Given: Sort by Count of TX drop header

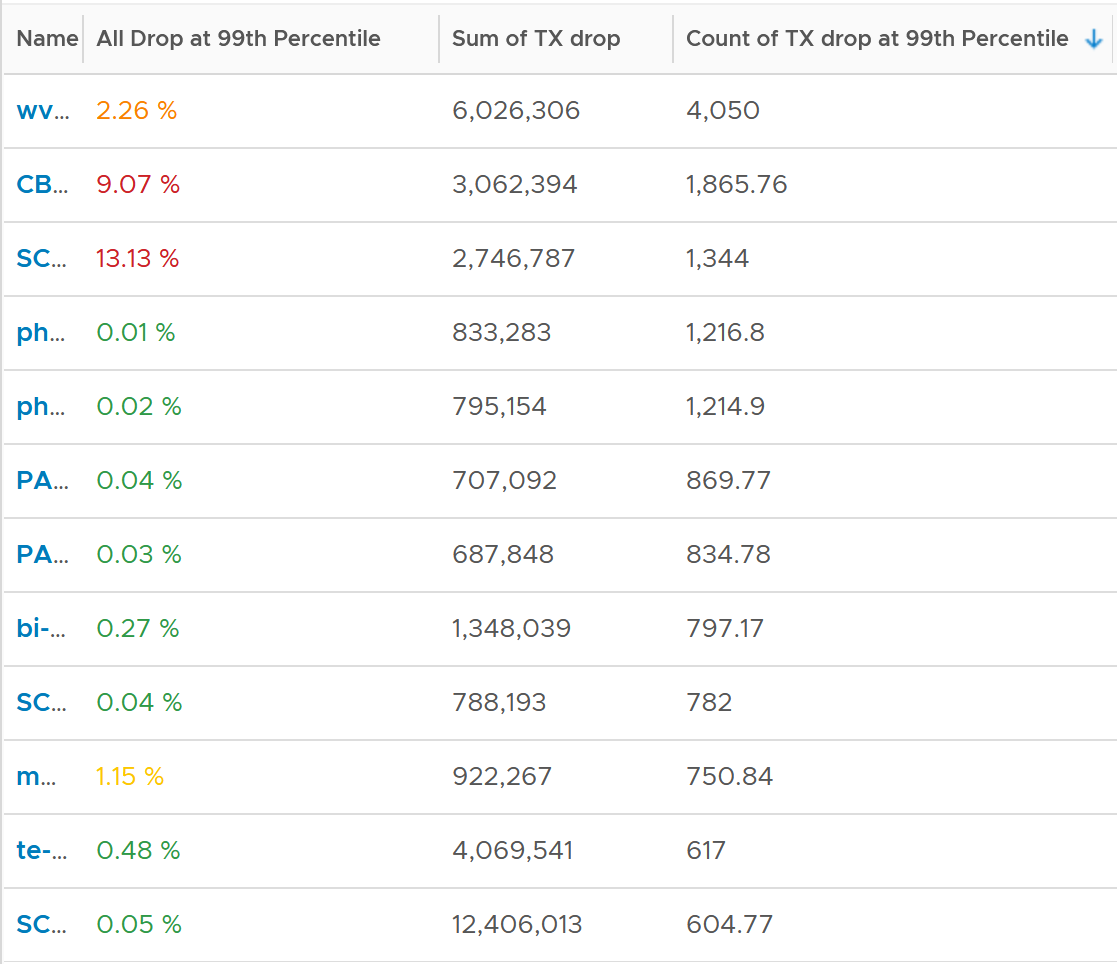Looking at the screenshot, I should click(877, 38).
